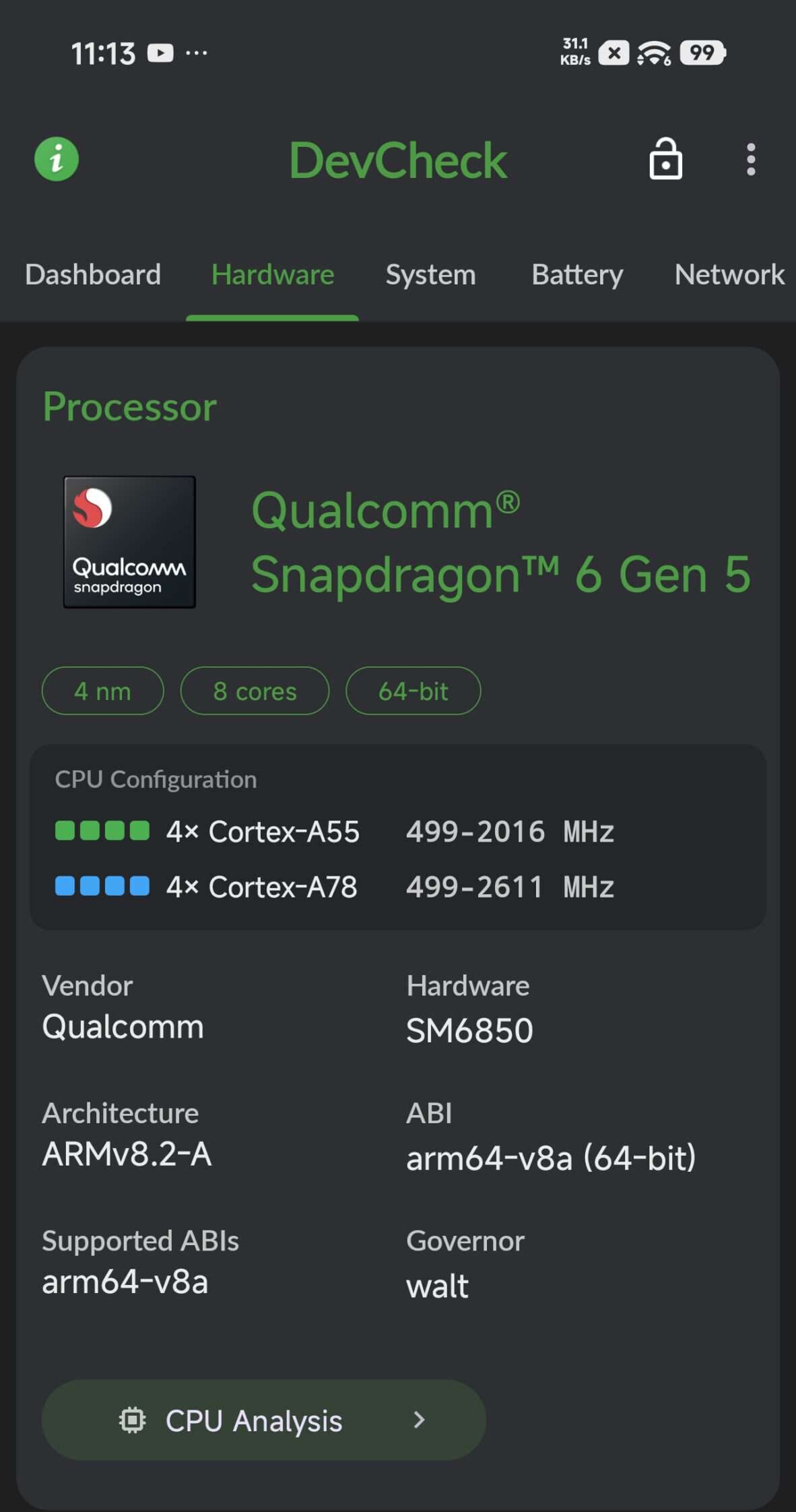796x1512 pixels.
Task: Tap the YouTube notification icon in status bar
Action: click(x=160, y=53)
